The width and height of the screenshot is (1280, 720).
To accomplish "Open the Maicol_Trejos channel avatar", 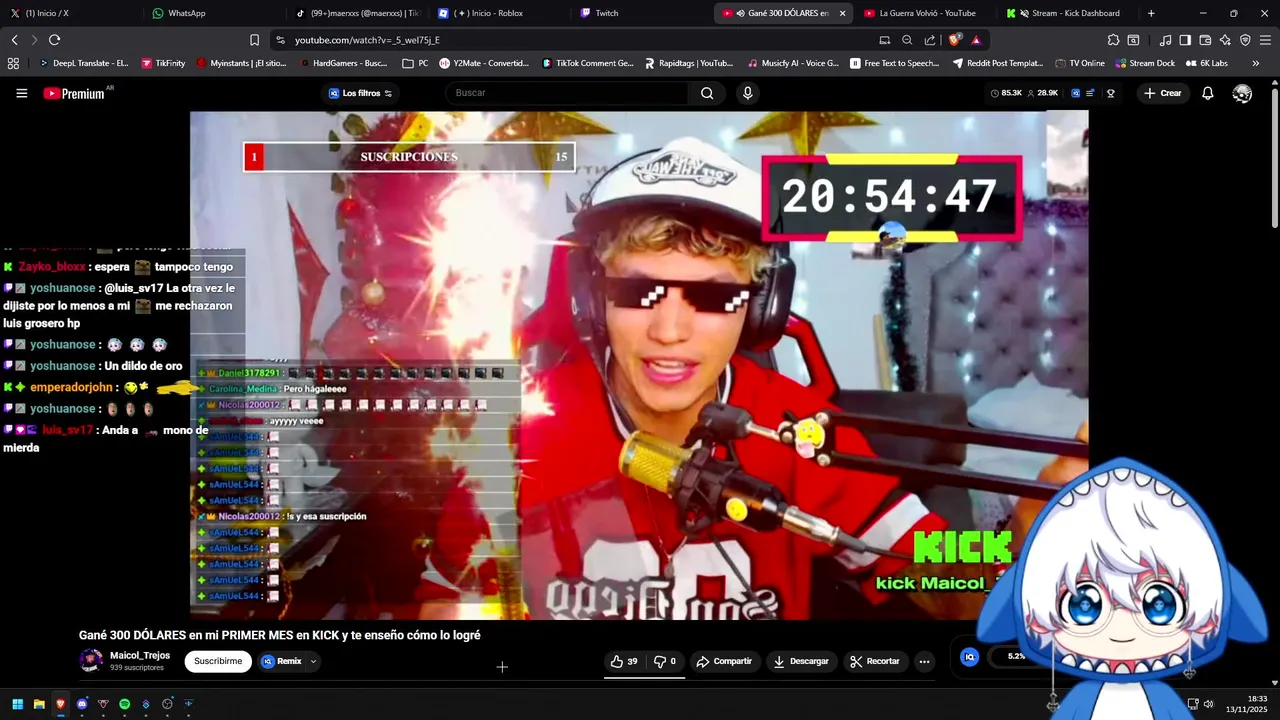I will (91, 660).
